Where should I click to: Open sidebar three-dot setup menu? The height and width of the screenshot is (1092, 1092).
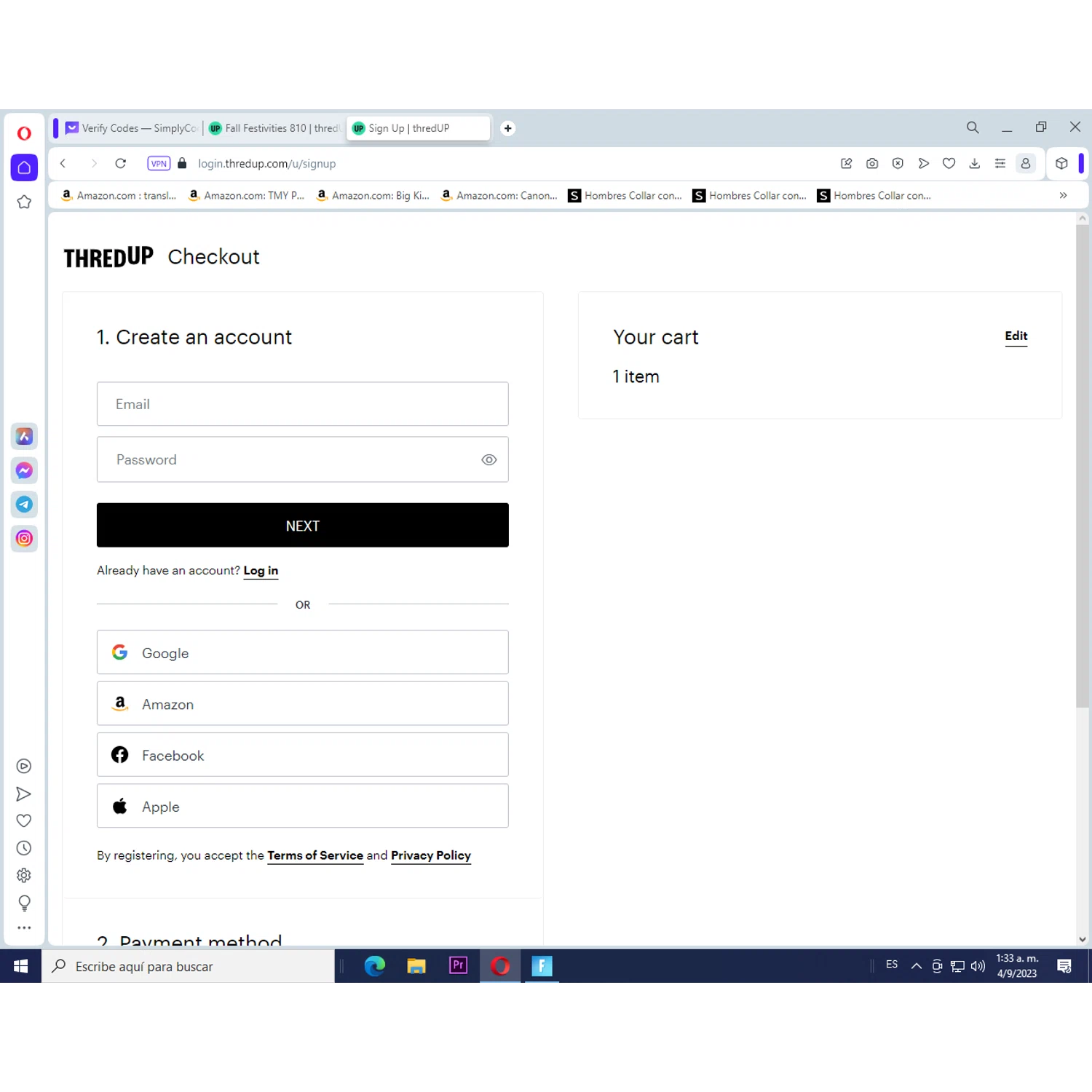point(24,927)
